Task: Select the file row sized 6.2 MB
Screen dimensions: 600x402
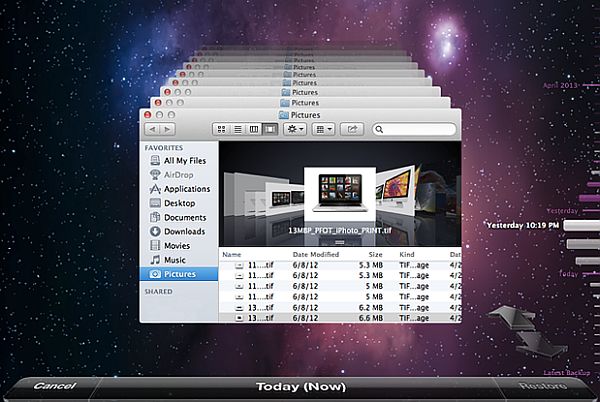Action: click(x=340, y=308)
